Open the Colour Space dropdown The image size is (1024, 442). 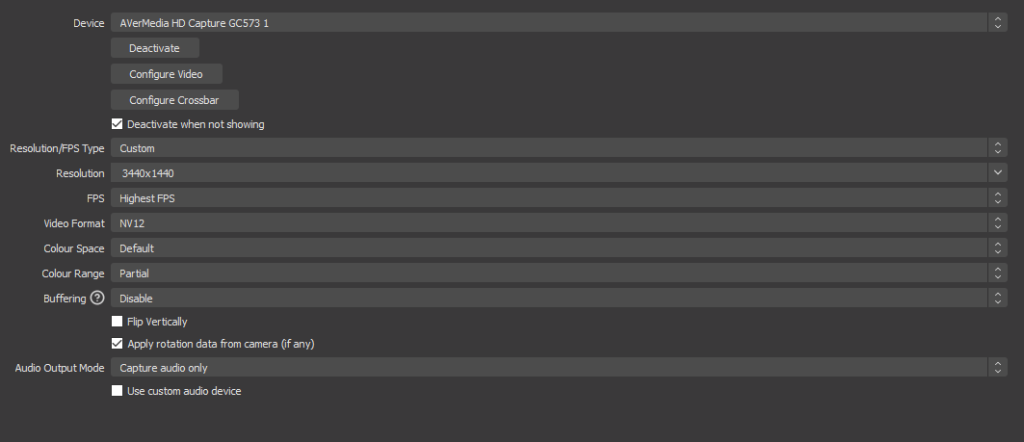click(x=550, y=248)
